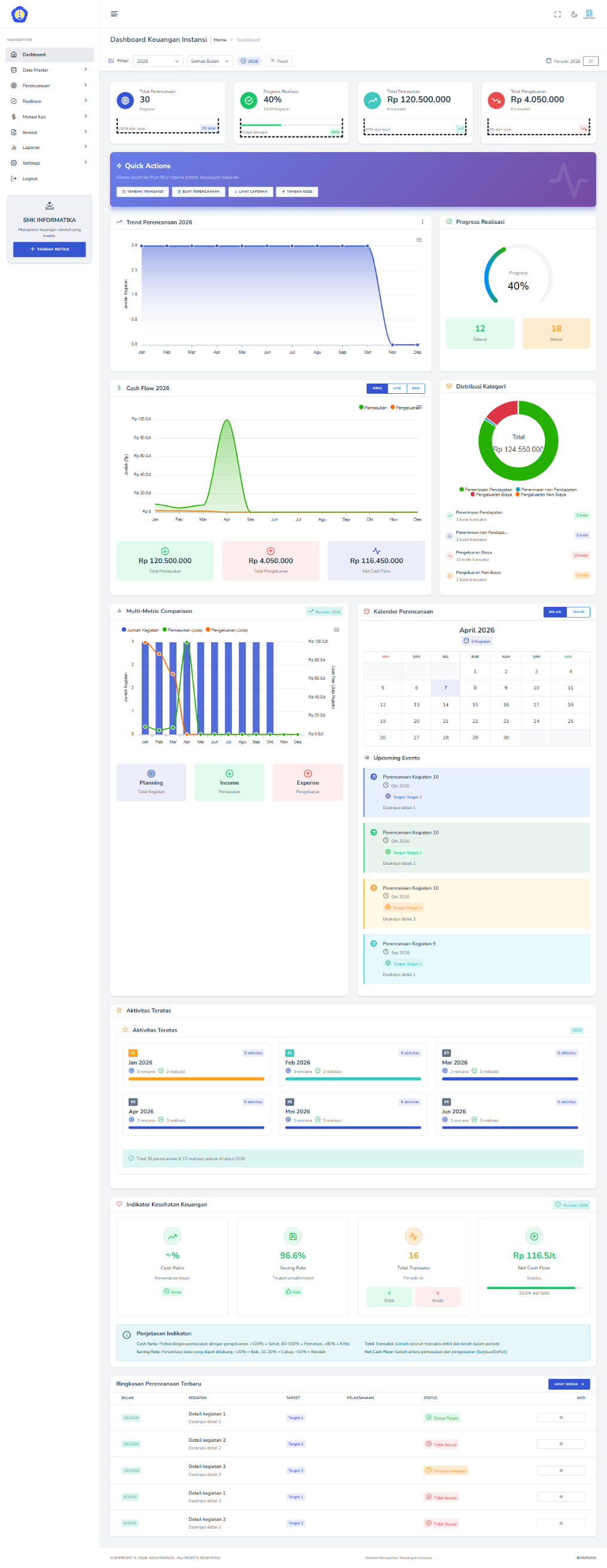Click the Saving Rate save icon
The width and height of the screenshot is (607, 1568).
click(292, 1236)
